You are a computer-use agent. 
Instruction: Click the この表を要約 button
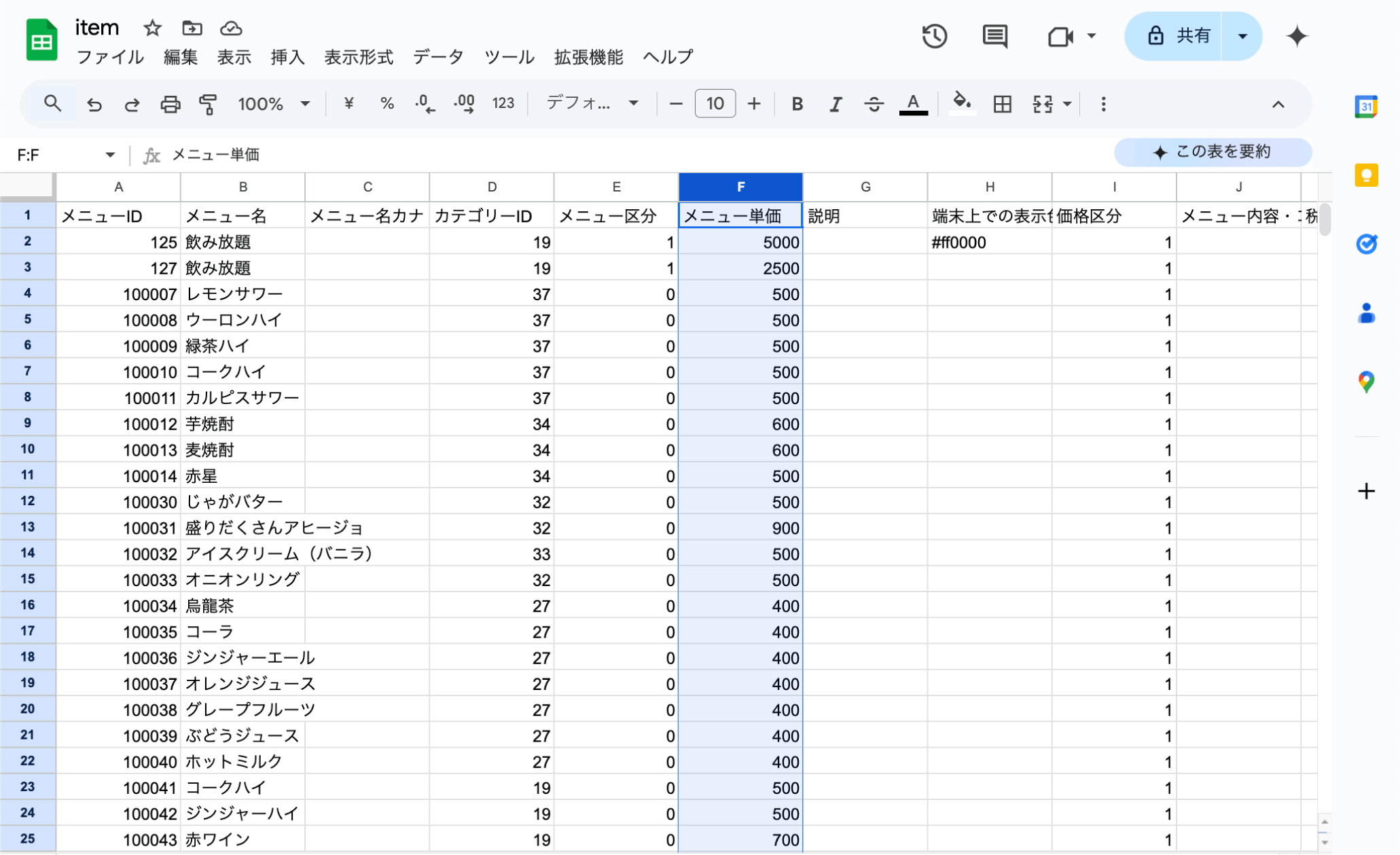[1213, 152]
